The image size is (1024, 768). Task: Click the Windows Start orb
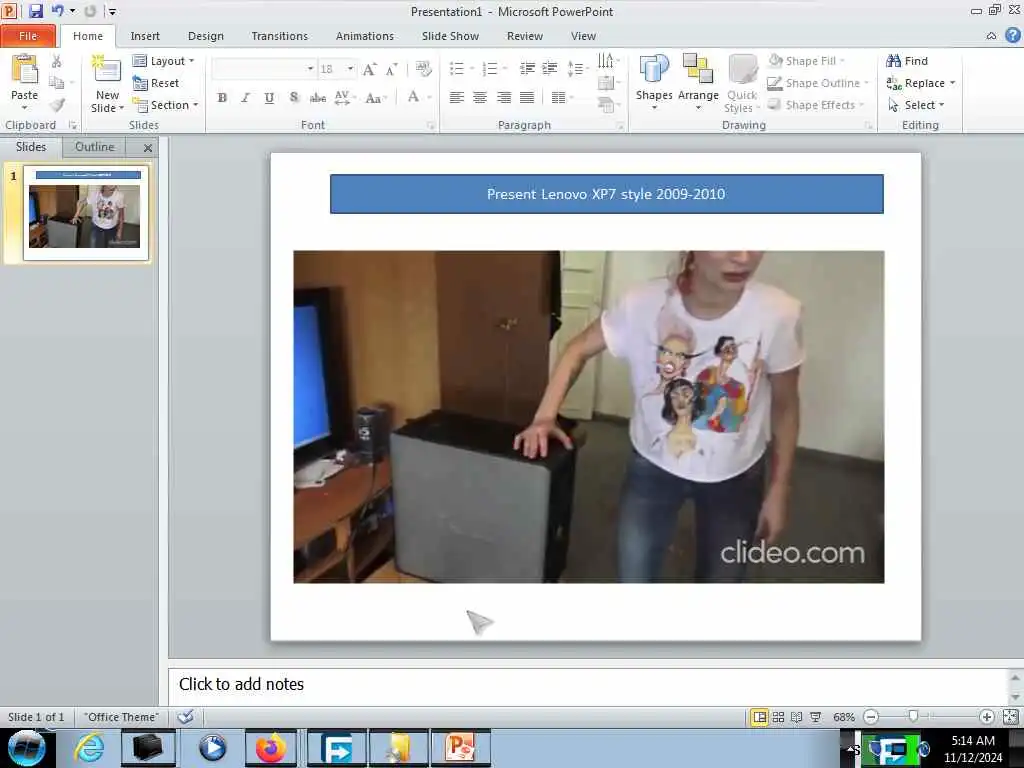tap(27, 748)
